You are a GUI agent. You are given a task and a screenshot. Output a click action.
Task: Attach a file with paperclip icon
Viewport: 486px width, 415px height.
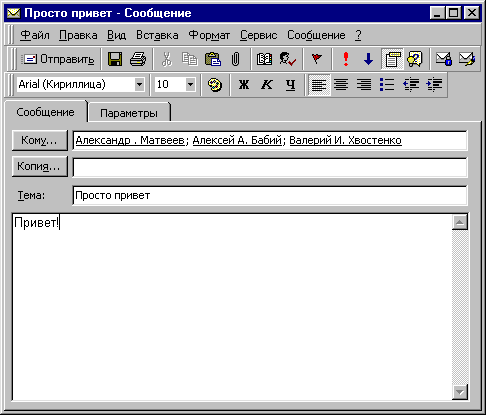click(235, 59)
